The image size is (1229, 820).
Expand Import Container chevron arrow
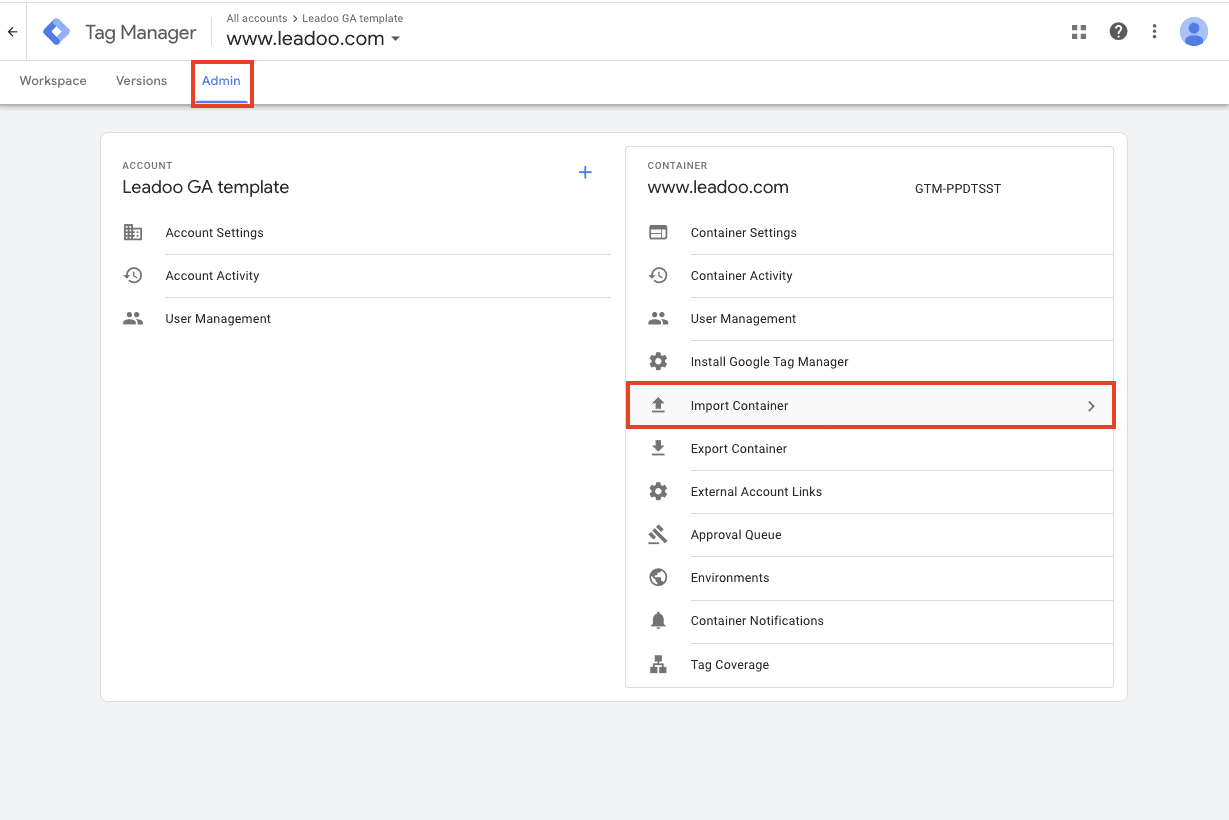1091,406
